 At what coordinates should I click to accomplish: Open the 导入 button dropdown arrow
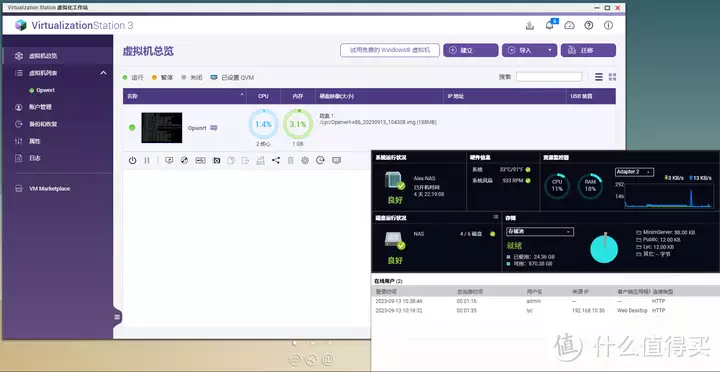[x=550, y=50]
